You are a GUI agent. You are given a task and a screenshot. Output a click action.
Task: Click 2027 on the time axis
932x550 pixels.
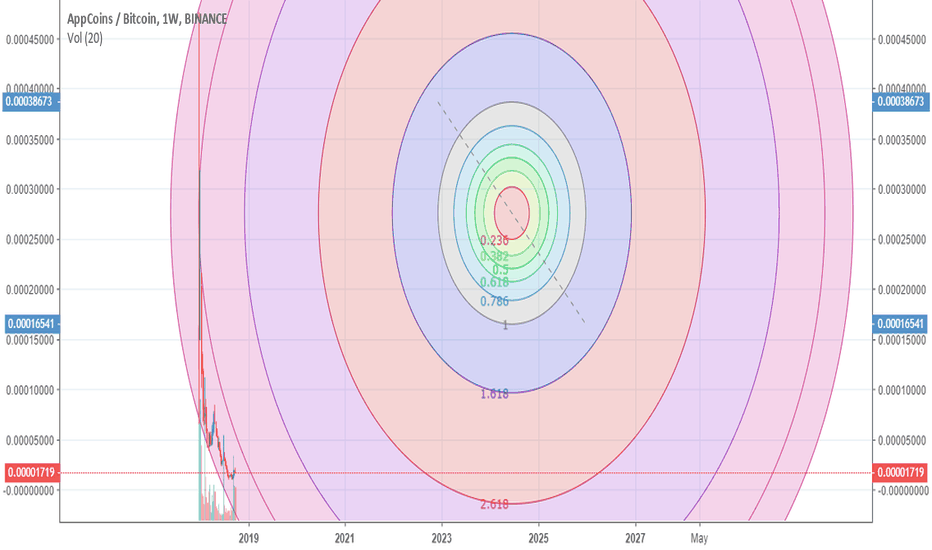point(635,538)
